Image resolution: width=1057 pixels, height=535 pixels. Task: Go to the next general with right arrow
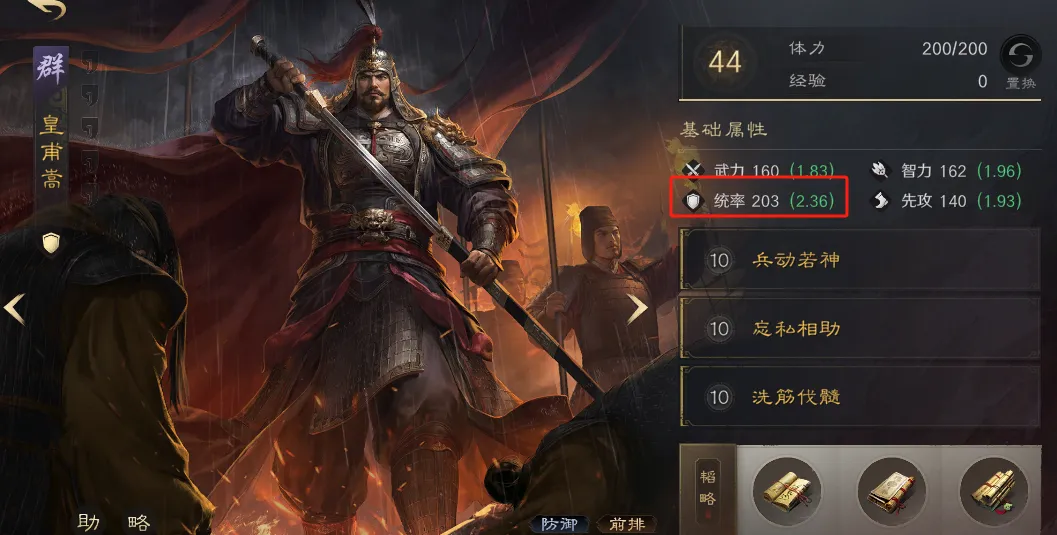[x=637, y=309]
